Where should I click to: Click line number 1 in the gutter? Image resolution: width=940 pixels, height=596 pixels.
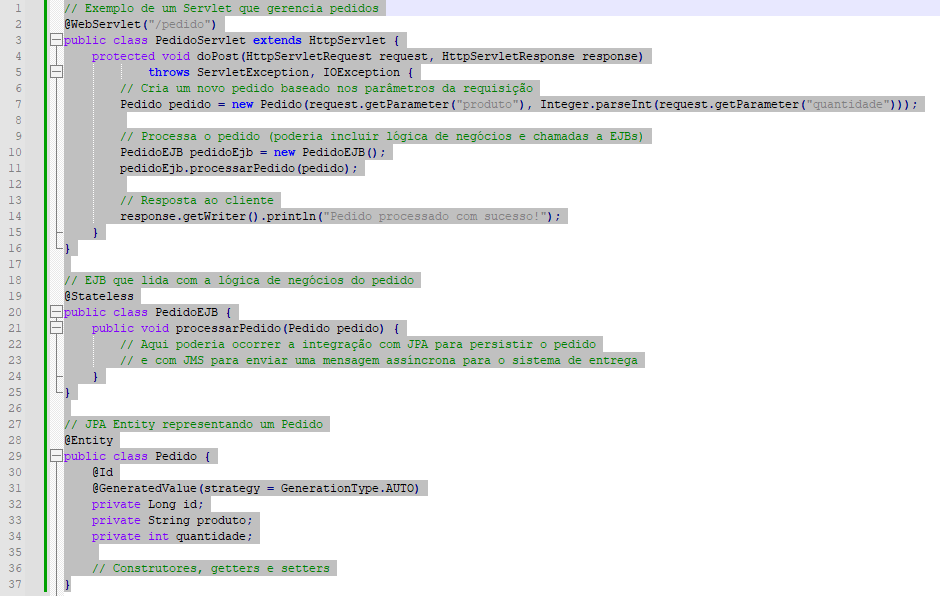(20, 8)
